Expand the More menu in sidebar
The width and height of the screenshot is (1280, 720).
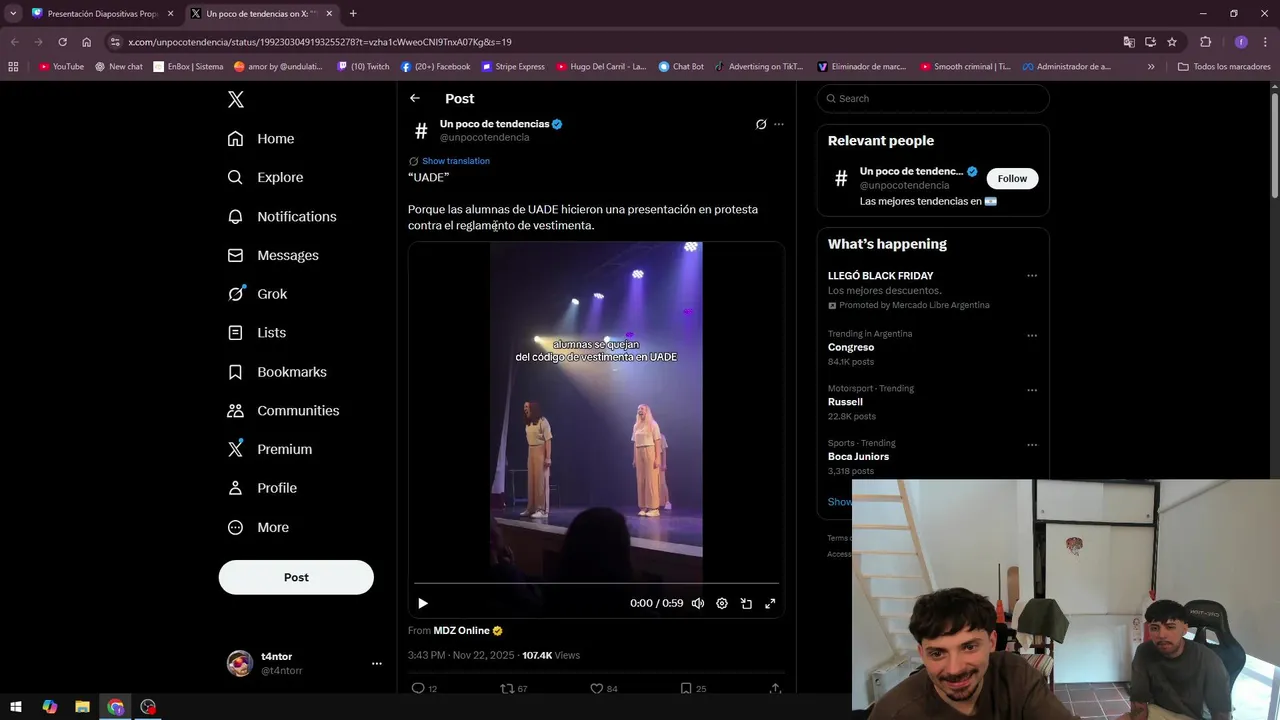258,527
